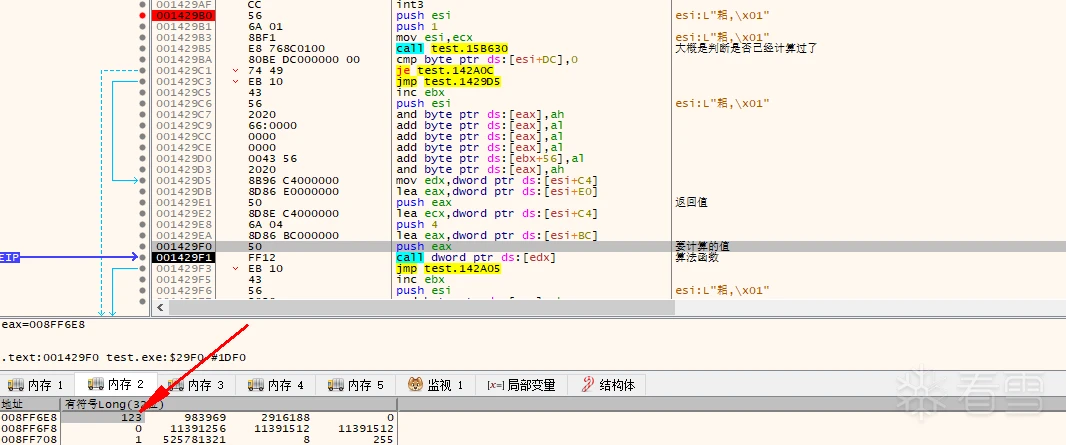Click the 内存 4 tab's memory icon

coord(255,384)
